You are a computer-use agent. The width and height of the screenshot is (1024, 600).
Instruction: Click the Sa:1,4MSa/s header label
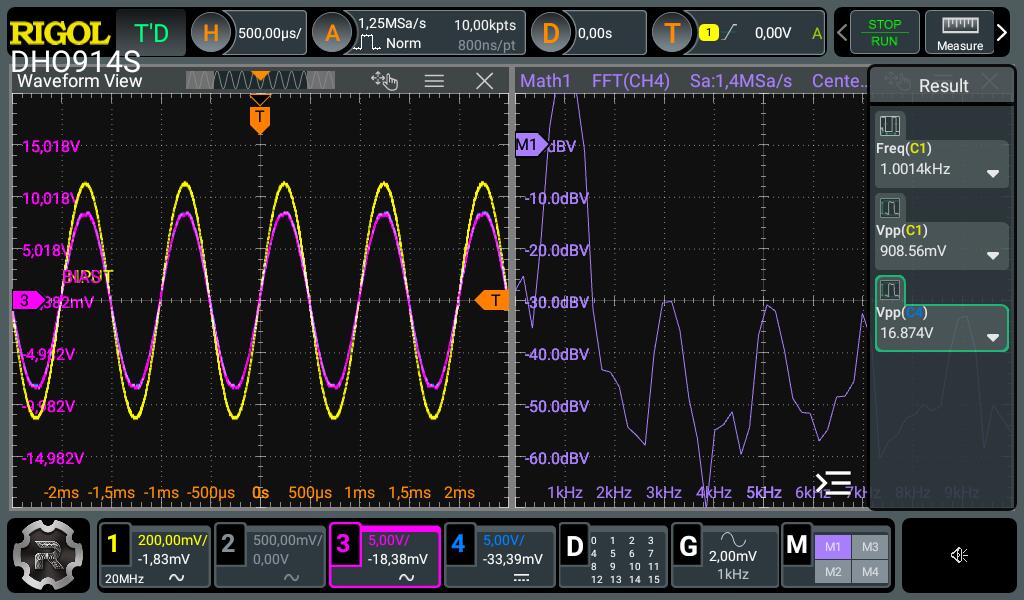coord(741,81)
